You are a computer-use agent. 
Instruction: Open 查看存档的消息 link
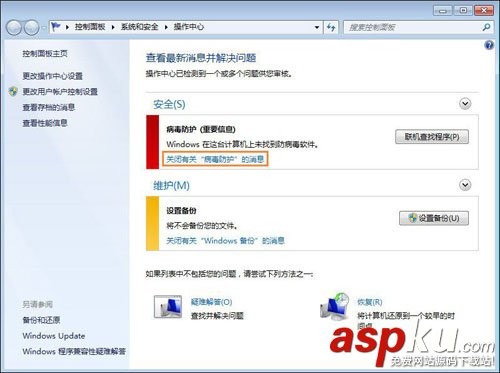pyautogui.click(x=49, y=107)
